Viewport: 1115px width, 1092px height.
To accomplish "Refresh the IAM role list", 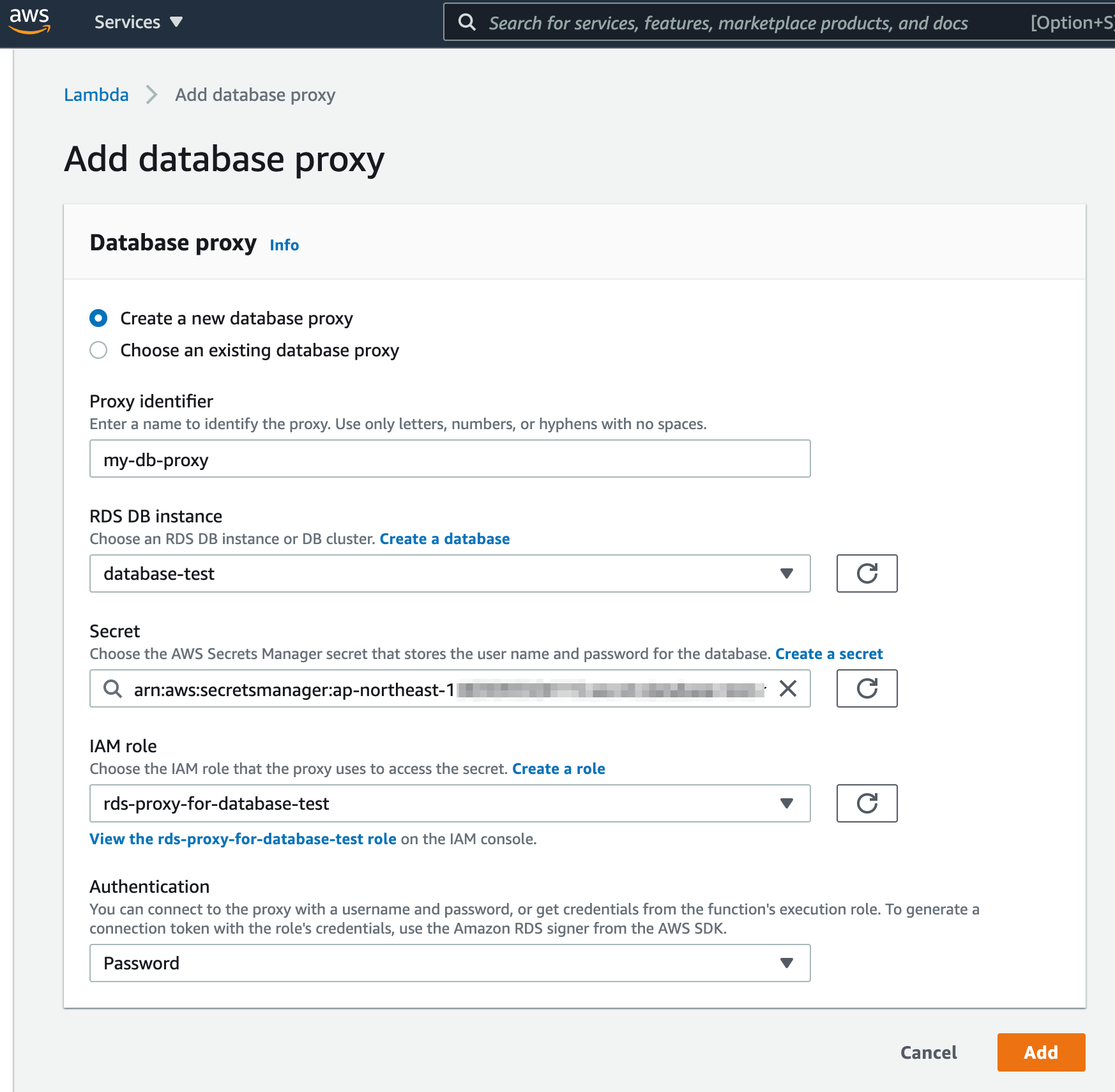I will click(x=867, y=803).
